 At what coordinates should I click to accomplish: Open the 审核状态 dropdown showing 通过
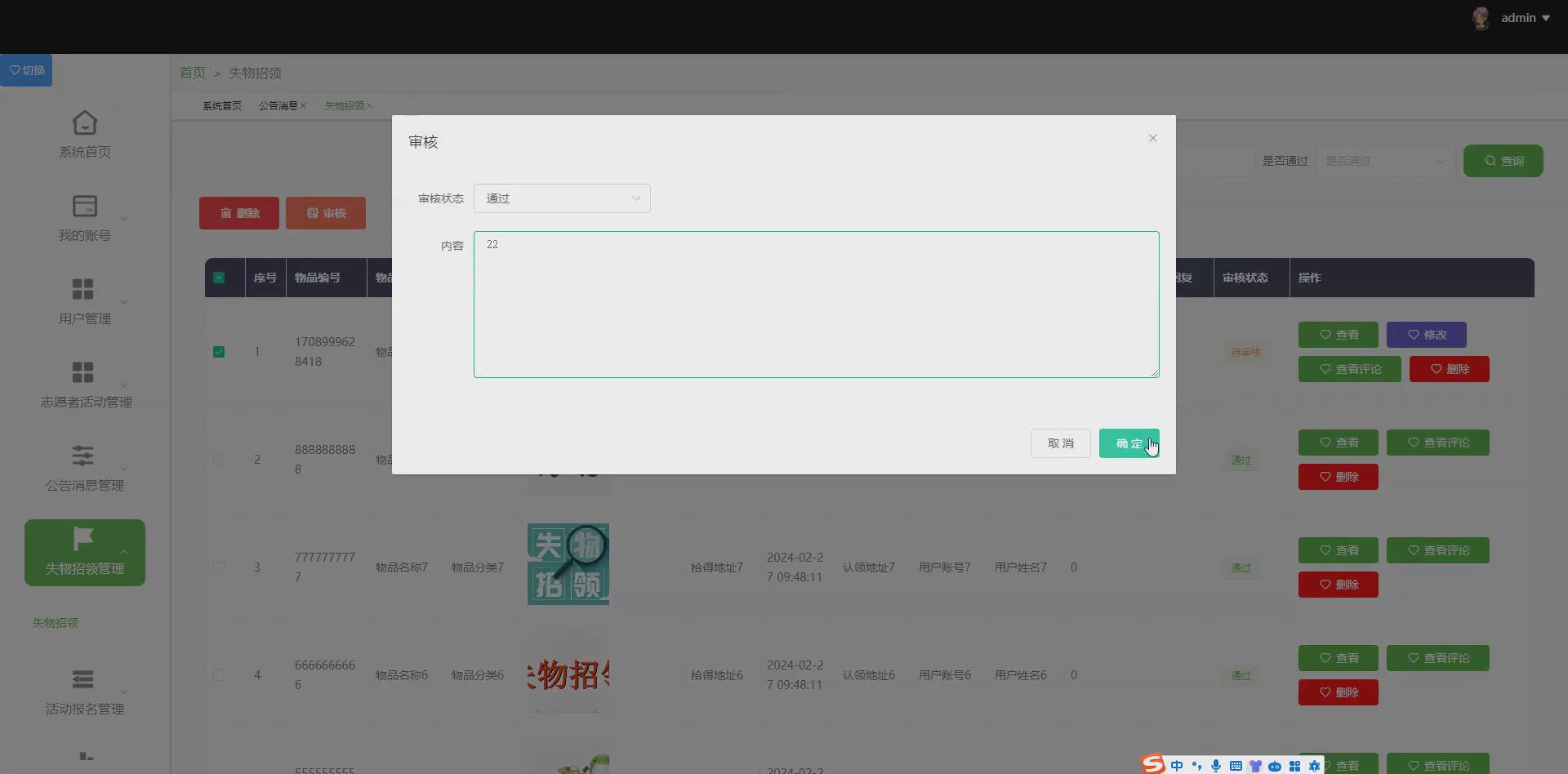tap(562, 198)
